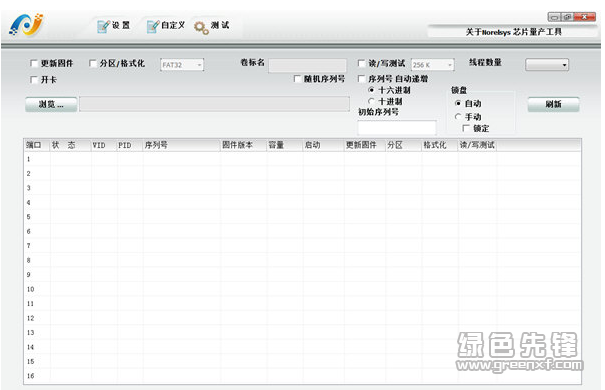Click the 分区 column header
The height and width of the screenshot is (390, 605).
pos(403,145)
